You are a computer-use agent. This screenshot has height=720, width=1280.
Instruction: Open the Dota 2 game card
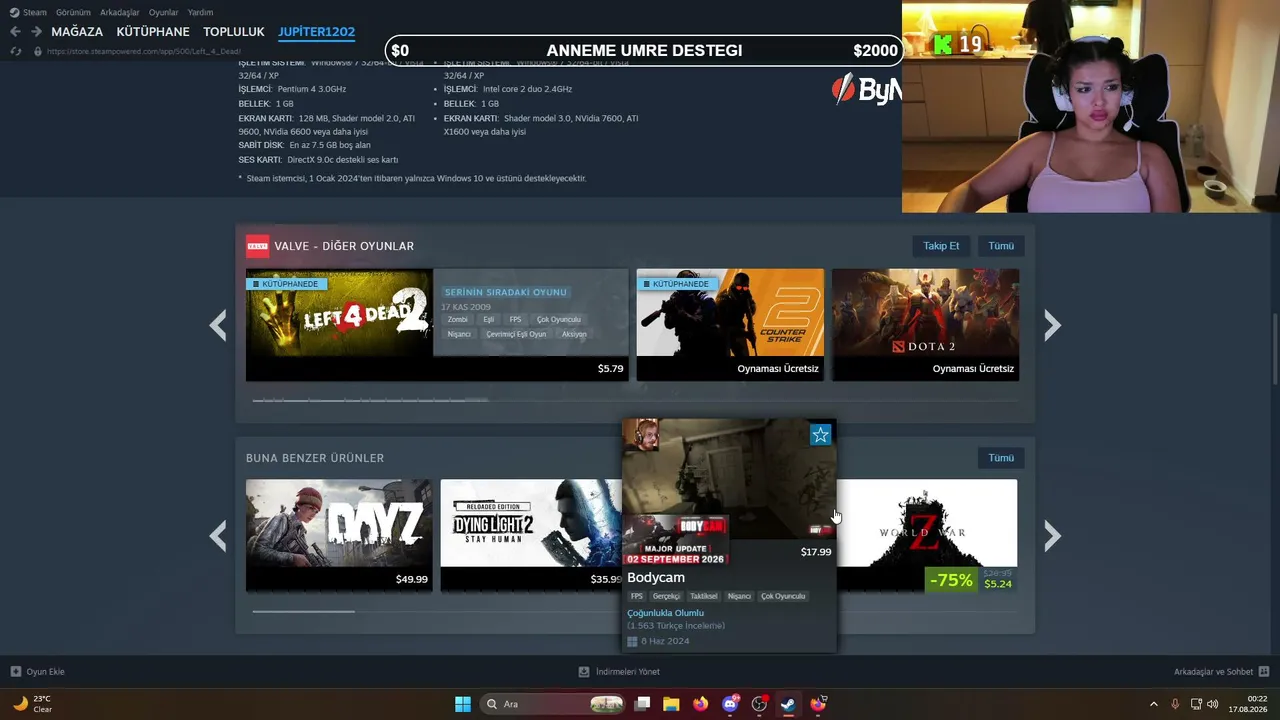pyautogui.click(x=925, y=325)
